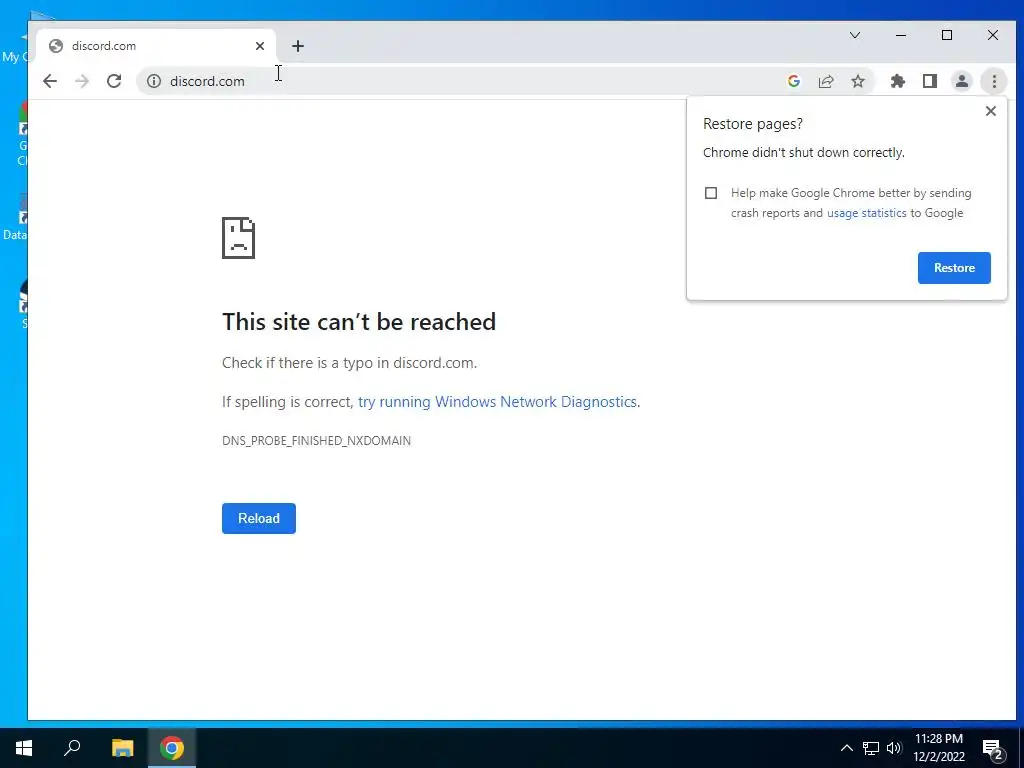Viewport: 1024px width, 768px height.
Task: Open the usage statistics link
Action: (x=867, y=213)
